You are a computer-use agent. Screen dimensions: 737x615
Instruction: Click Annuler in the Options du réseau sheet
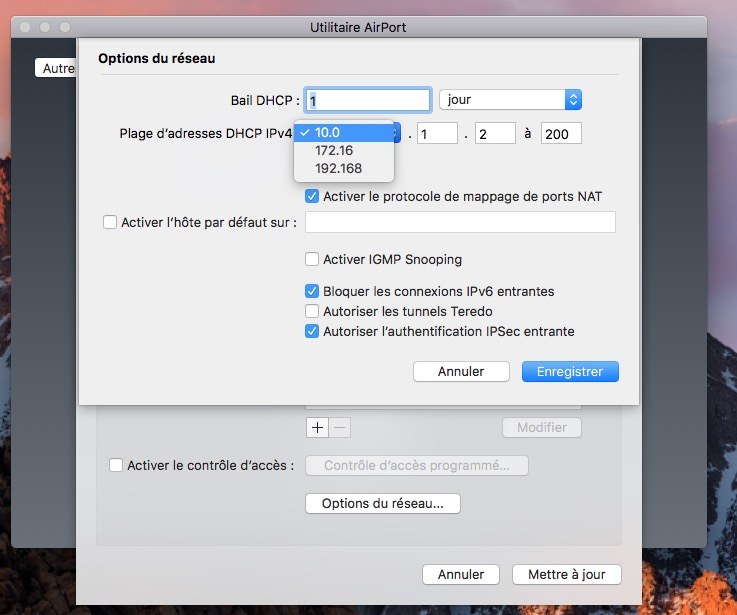tap(461, 371)
